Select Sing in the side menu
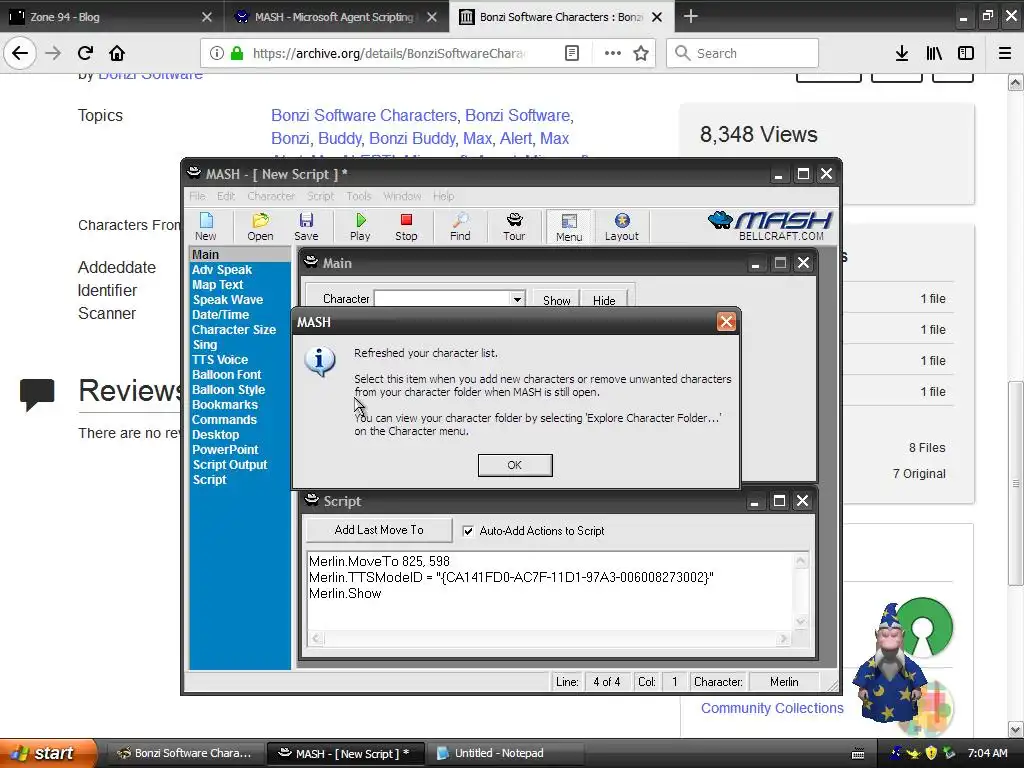Viewport: 1024px width, 768px height. [x=204, y=345]
